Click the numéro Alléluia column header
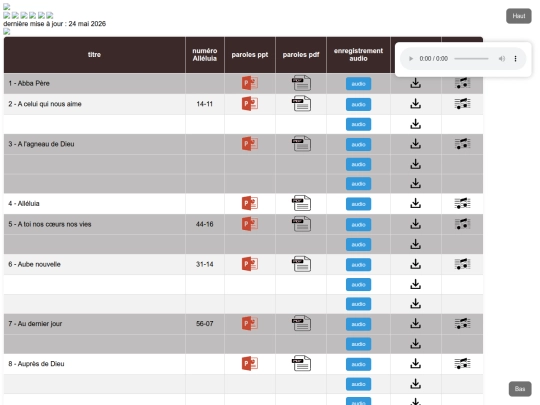This screenshot has width=540, height=405. pyautogui.click(x=205, y=55)
